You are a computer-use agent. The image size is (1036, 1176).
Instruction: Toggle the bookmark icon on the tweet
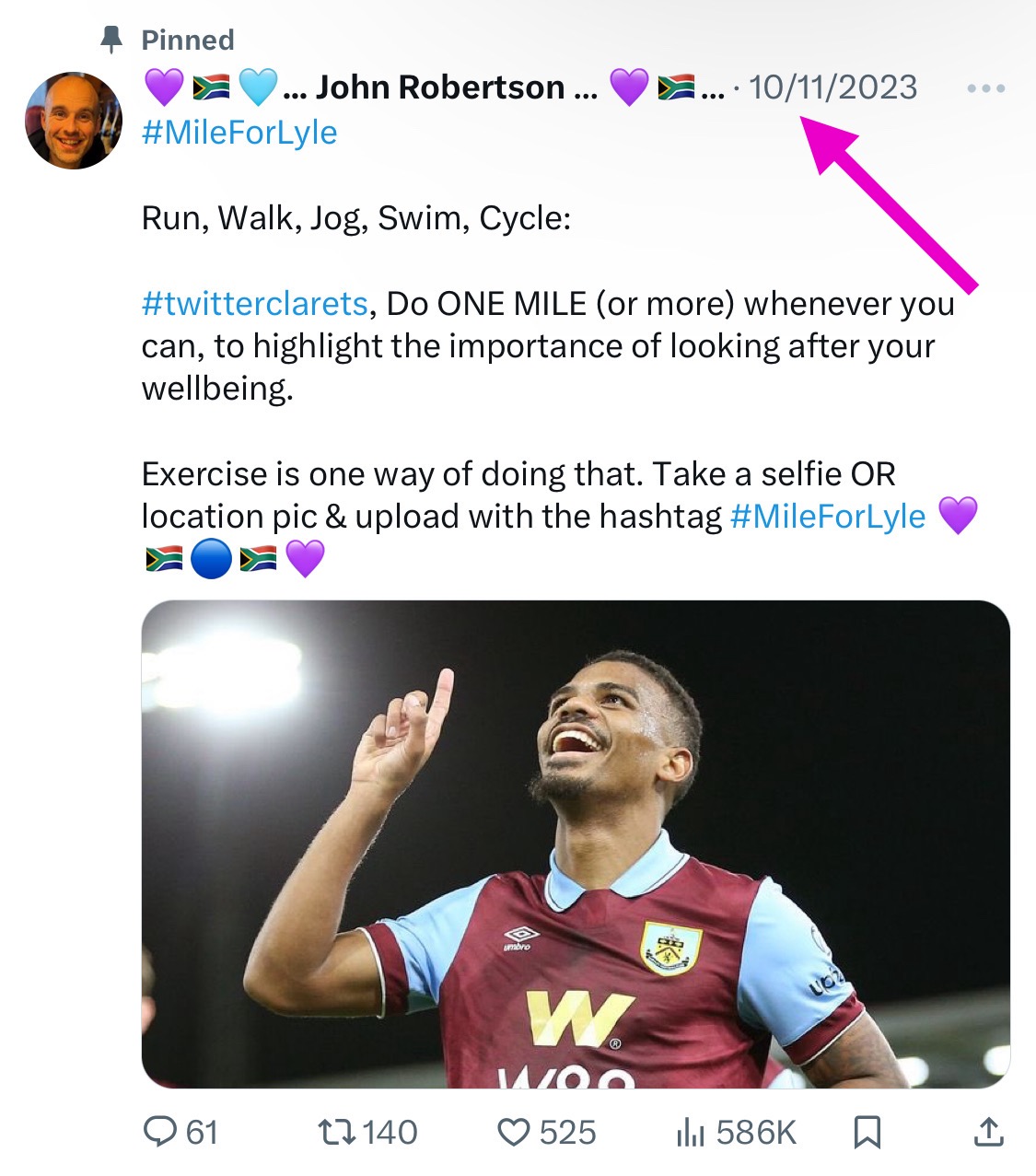(867, 1132)
